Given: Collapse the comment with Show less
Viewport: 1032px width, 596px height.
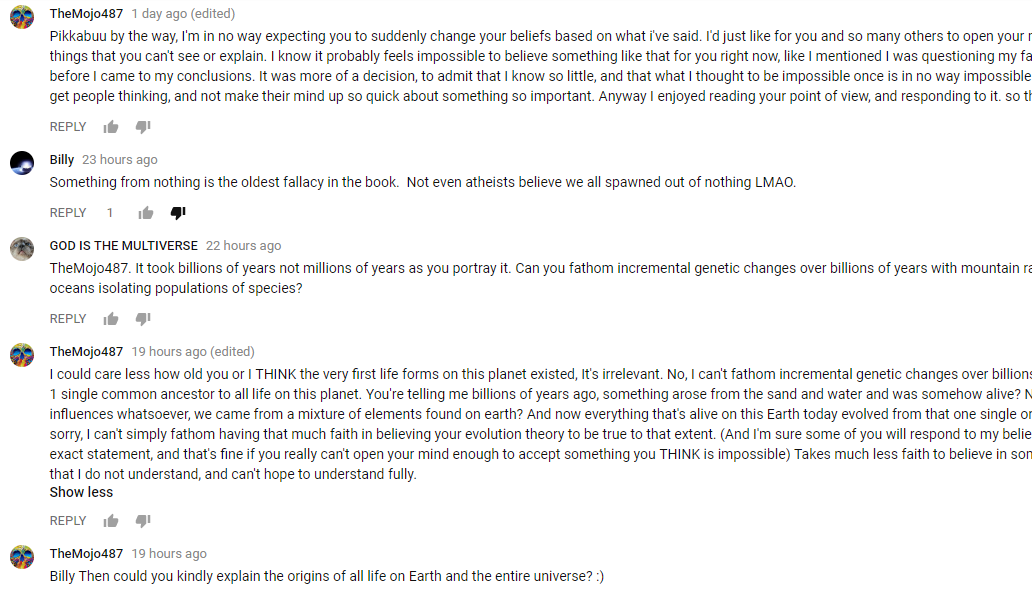Looking at the screenshot, I should (x=81, y=492).
